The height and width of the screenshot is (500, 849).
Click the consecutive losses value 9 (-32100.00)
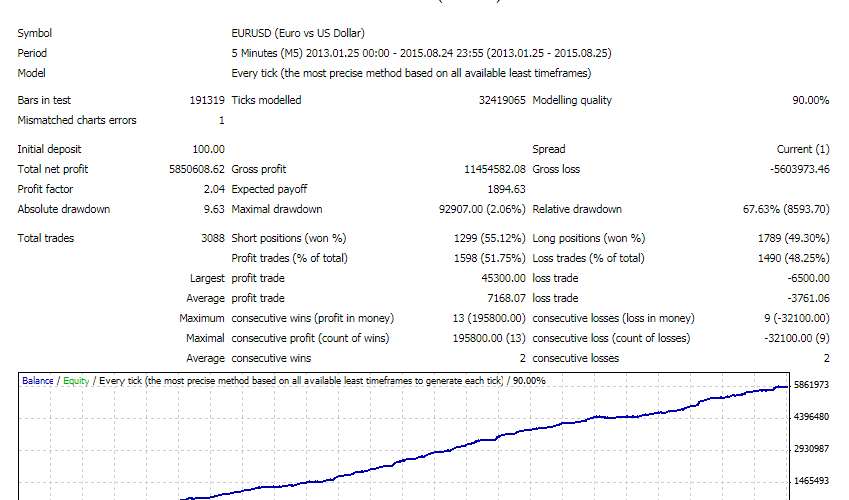coord(797,319)
